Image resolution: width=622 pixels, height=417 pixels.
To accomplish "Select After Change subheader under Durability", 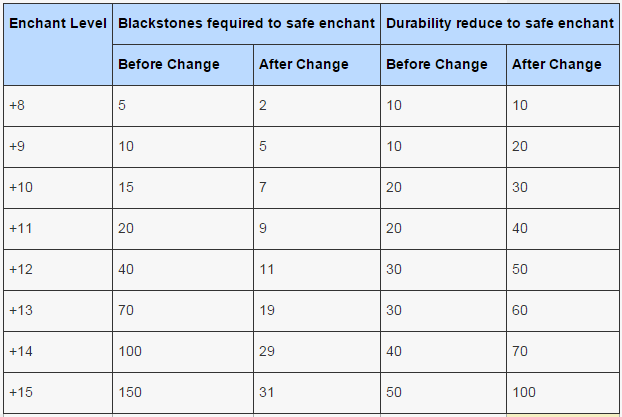I will [557, 64].
